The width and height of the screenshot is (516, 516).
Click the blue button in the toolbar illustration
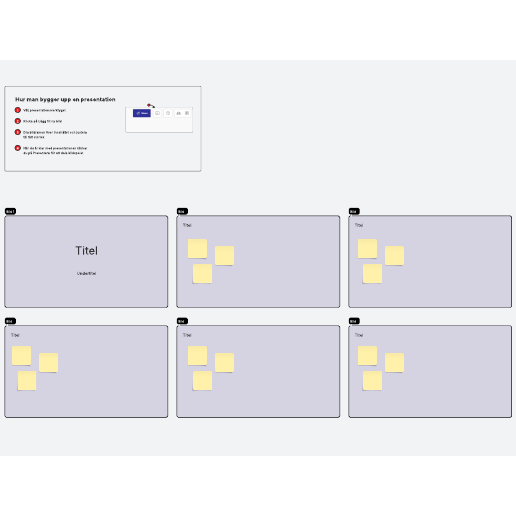[x=142, y=113]
